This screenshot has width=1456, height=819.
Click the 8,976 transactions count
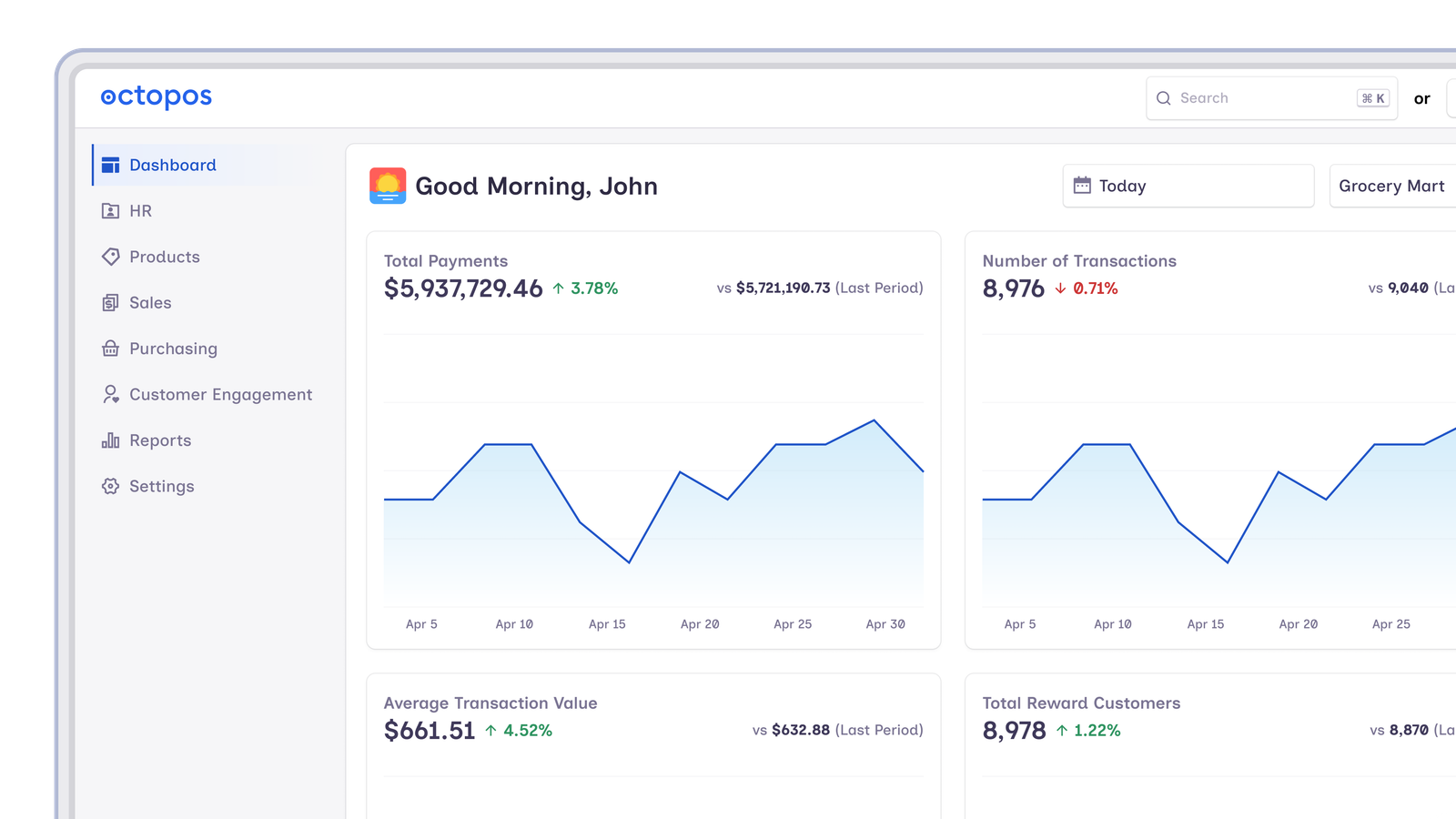(1014, 288)
